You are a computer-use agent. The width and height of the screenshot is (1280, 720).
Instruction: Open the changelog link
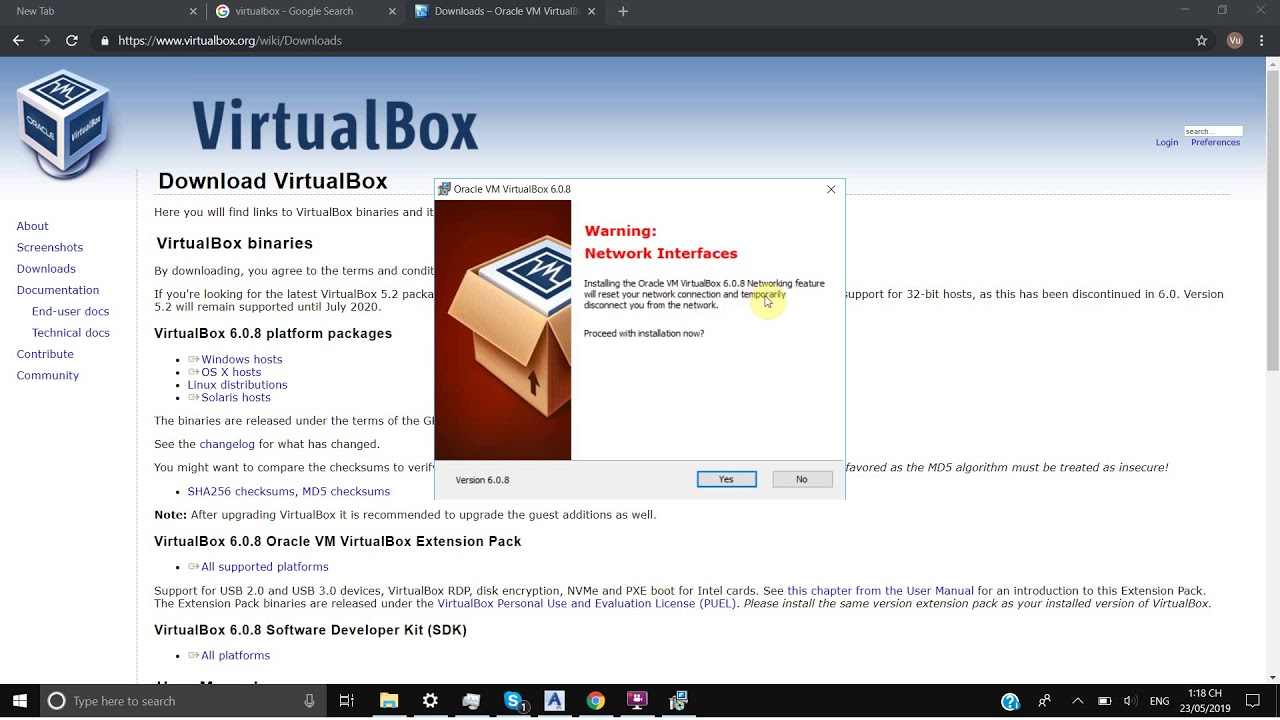click(x=227, y=444)
